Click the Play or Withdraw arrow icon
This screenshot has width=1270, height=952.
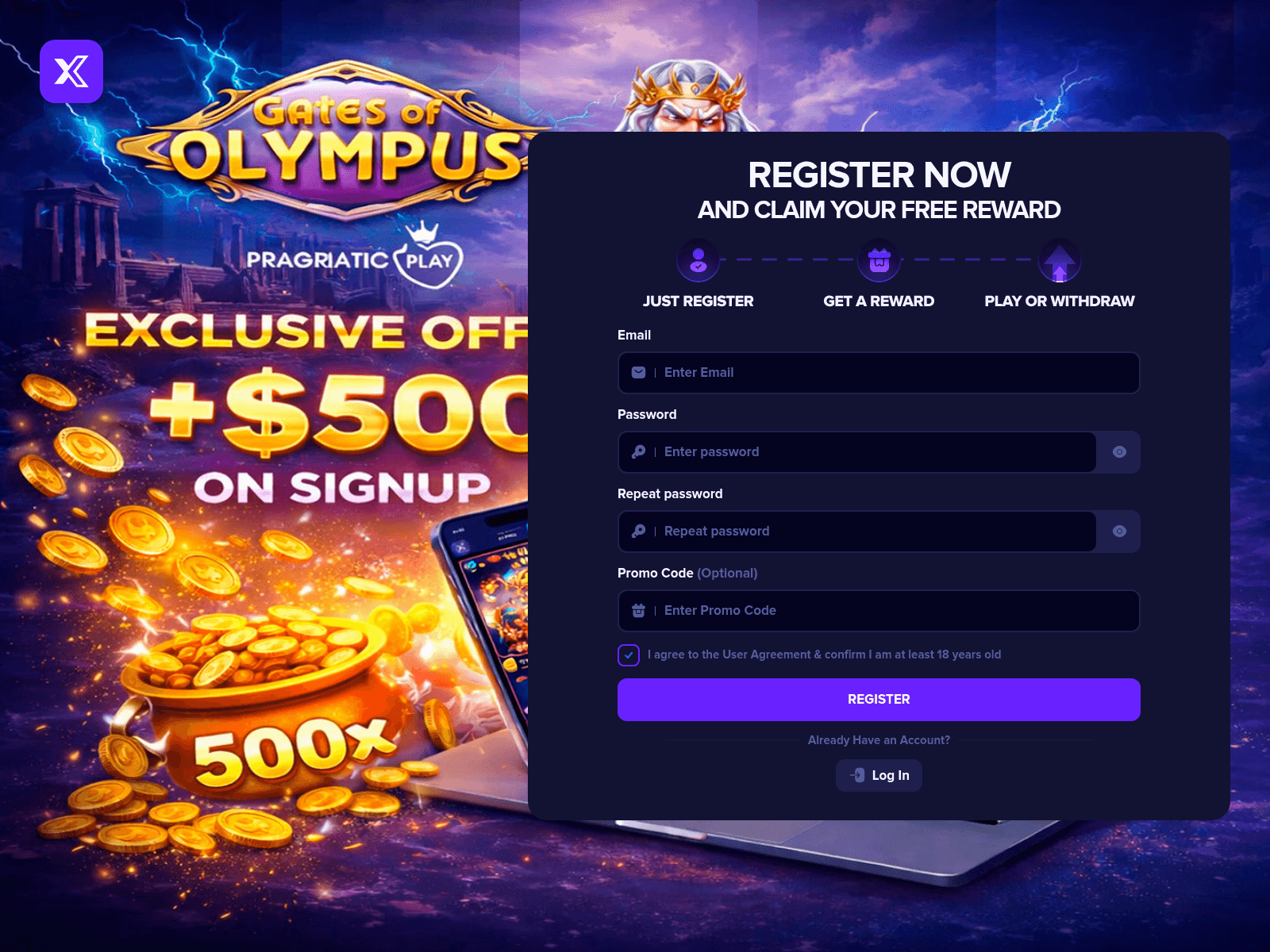coord(1060,260)
